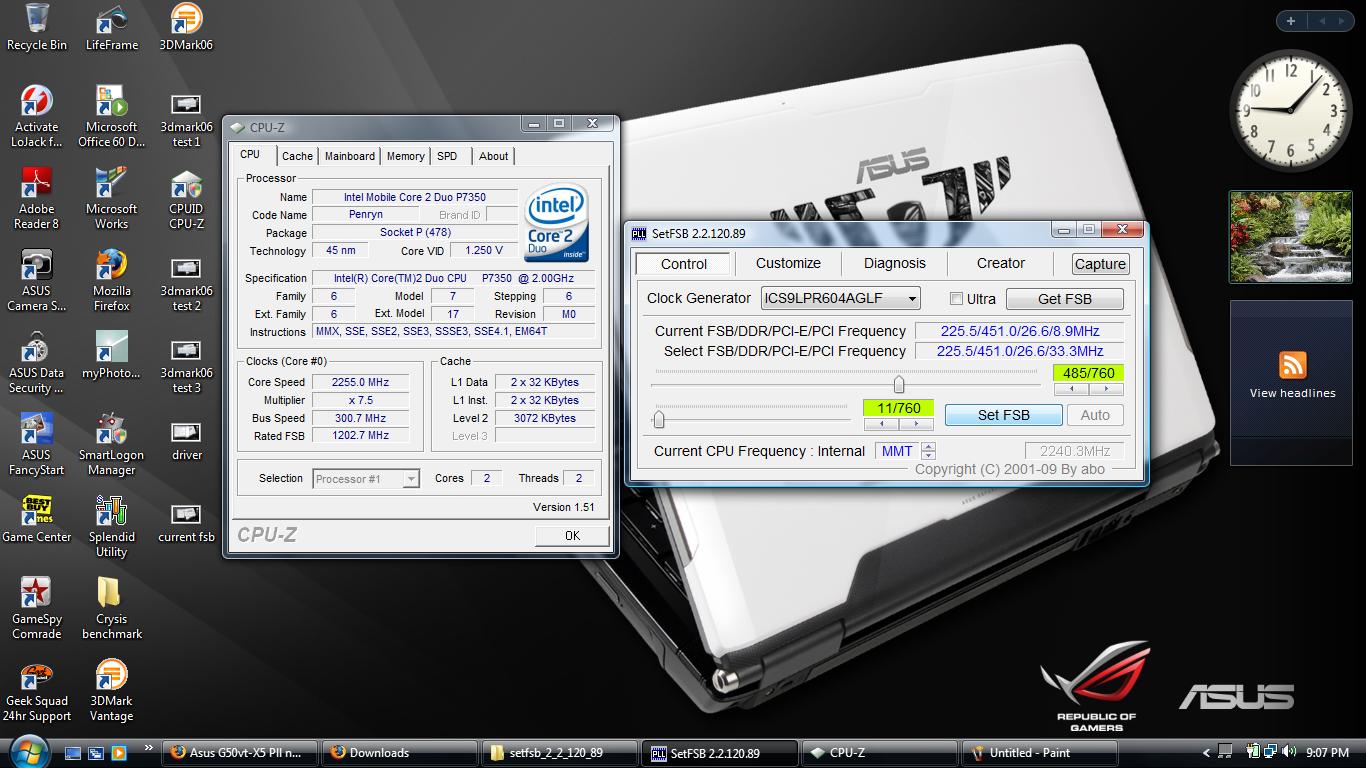The height and width of the screenshot is (768, 1366).
Task: Decrease the 11/760 value with left arrow
Action: (x=882, y=424)
